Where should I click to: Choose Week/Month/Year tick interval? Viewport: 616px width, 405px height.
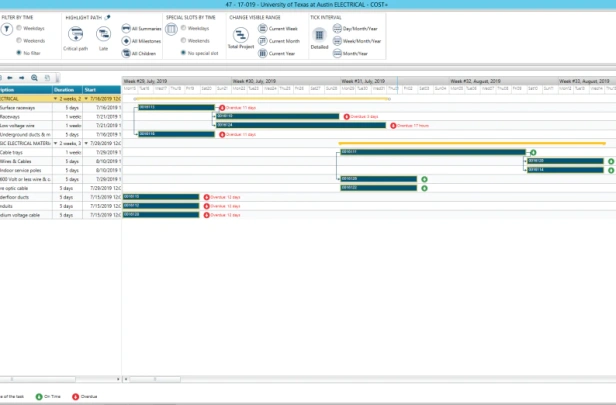pos(357,41)
